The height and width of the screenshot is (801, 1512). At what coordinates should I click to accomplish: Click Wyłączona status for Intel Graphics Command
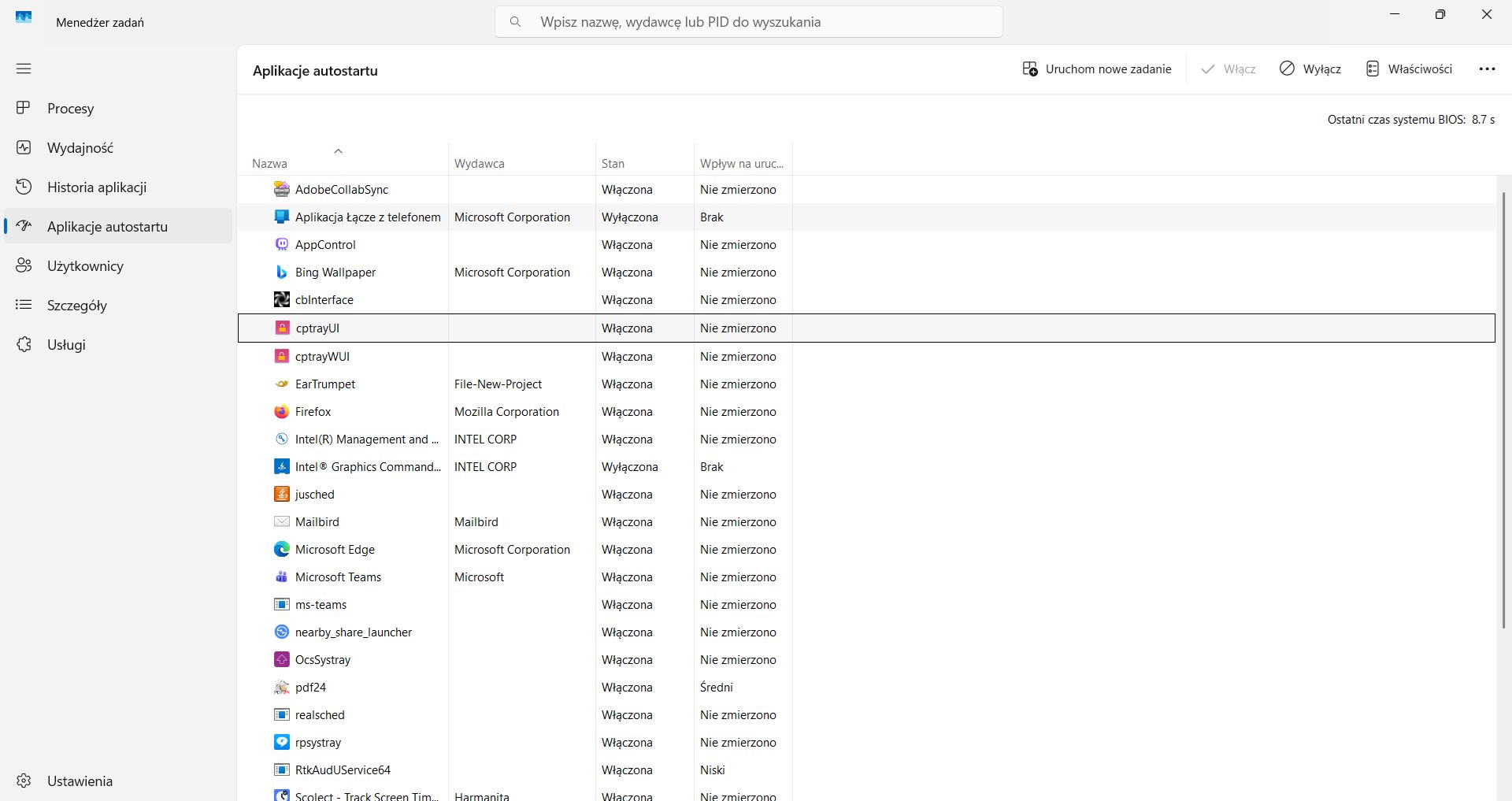point(629,466)
